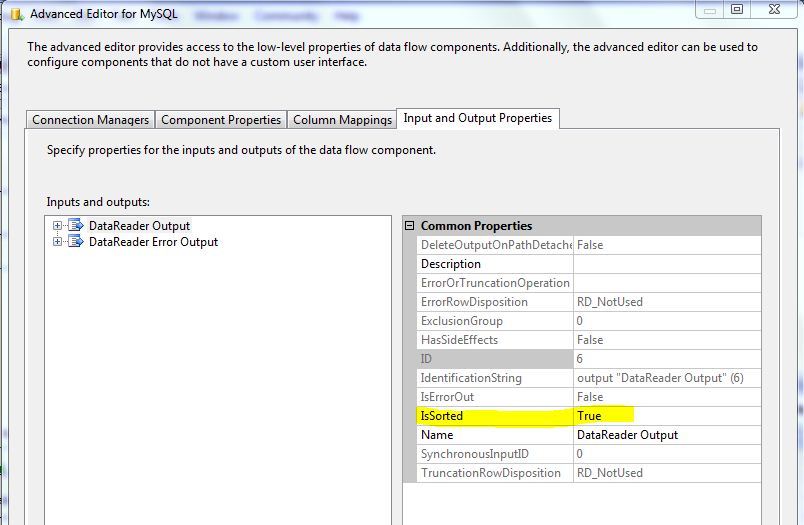Viewport: 804px width, 525px height.
Task: Select the ID property row label
Action: coord(495,359)
